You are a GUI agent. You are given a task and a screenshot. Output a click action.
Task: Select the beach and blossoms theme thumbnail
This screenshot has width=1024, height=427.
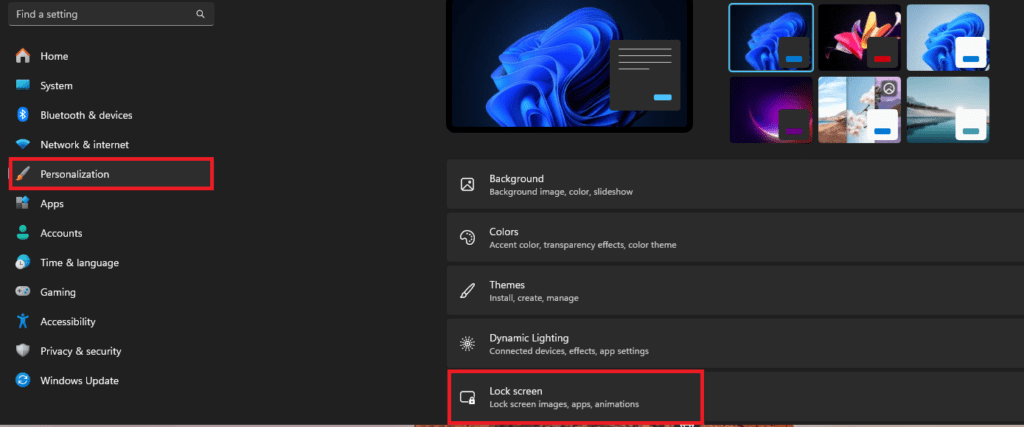point(859,110)
